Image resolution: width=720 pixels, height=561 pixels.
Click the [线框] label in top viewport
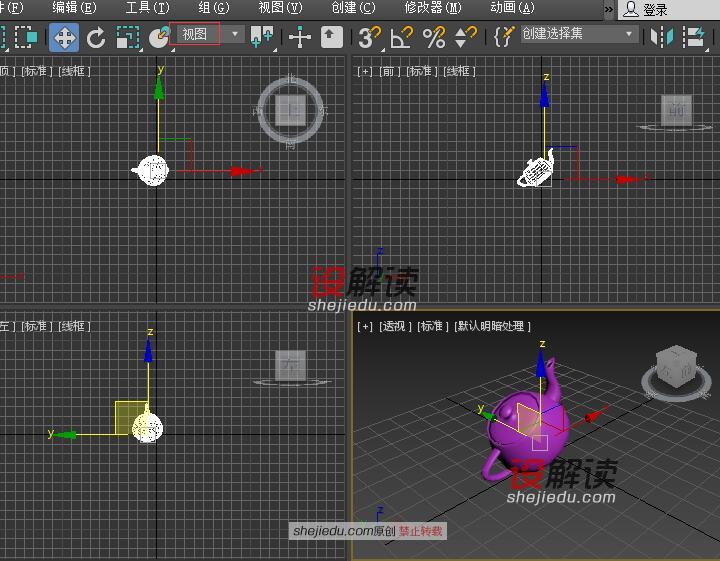(x=75, y=71)
